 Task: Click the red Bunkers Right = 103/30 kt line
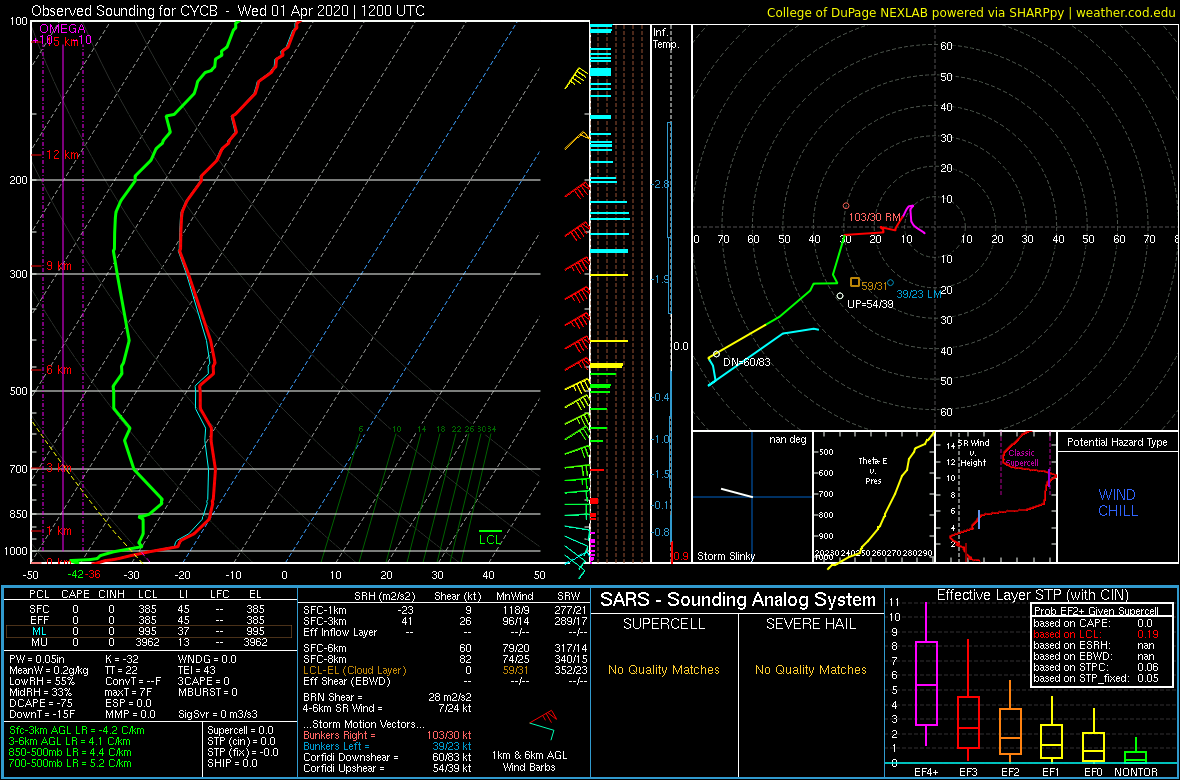[387, 735]
